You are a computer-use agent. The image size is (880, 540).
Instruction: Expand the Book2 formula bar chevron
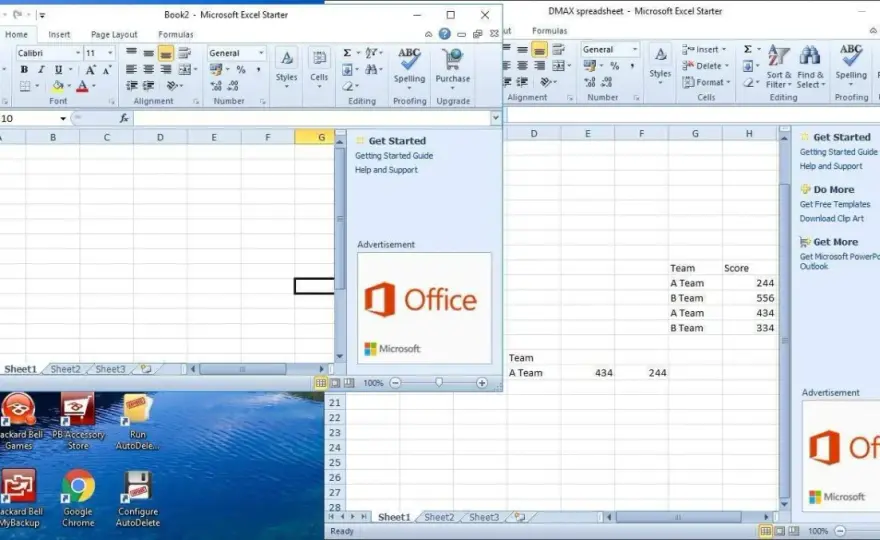coord(496,118)
